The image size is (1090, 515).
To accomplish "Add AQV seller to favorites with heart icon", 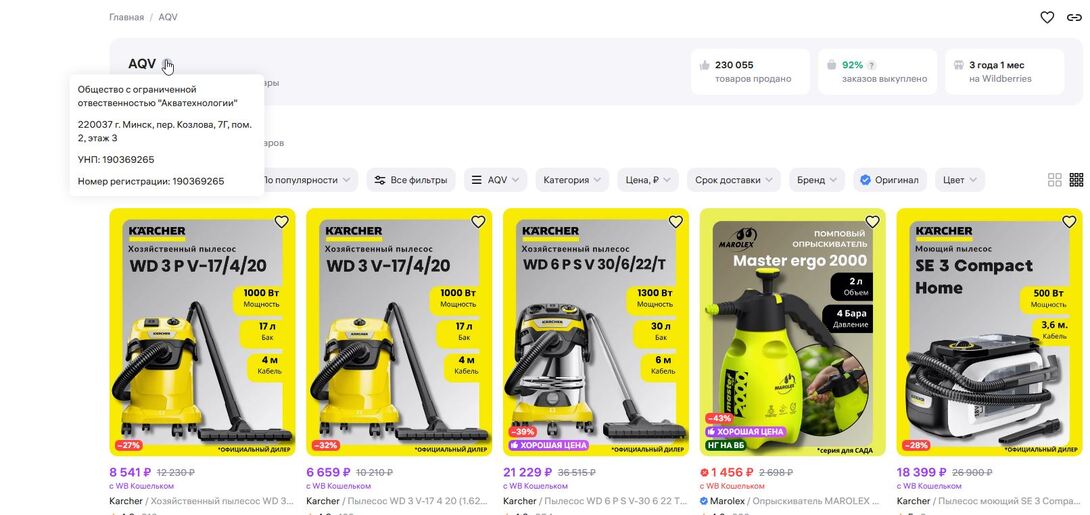I will coord(1047,17).
